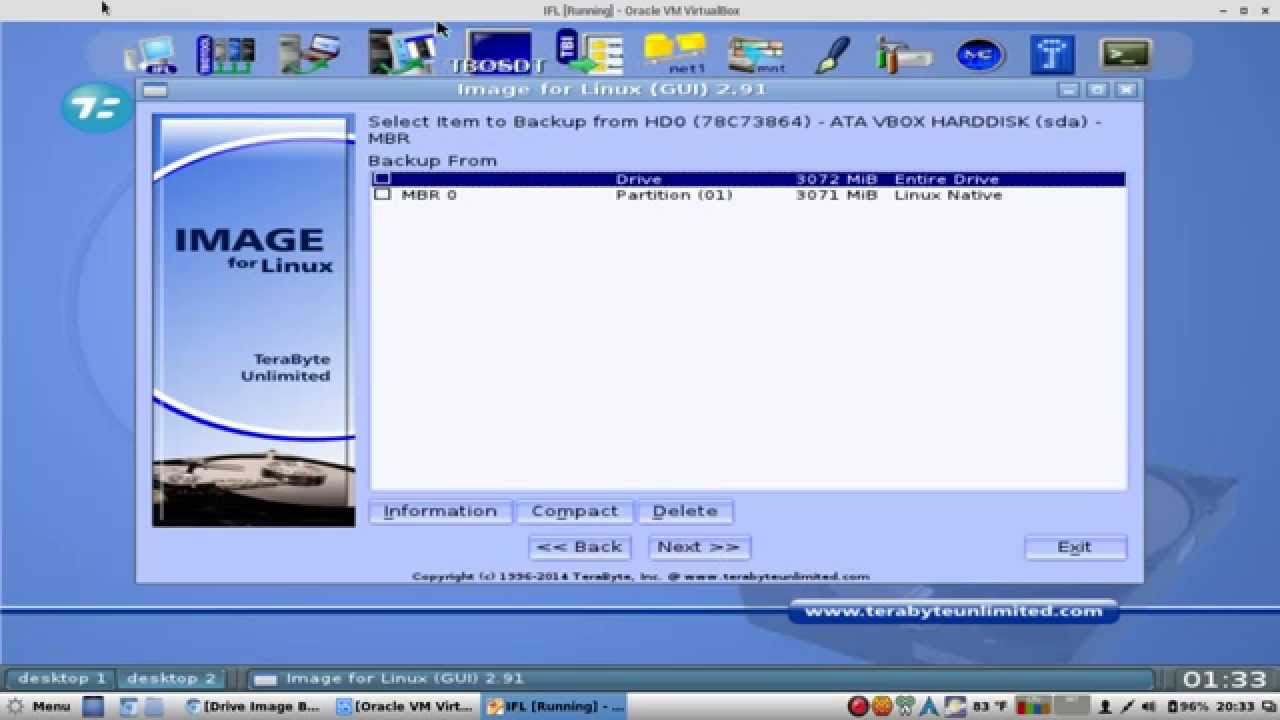Open the terminal prompt icon
The height and width of the screenshot is (720, 1280).
(1126, 55)
